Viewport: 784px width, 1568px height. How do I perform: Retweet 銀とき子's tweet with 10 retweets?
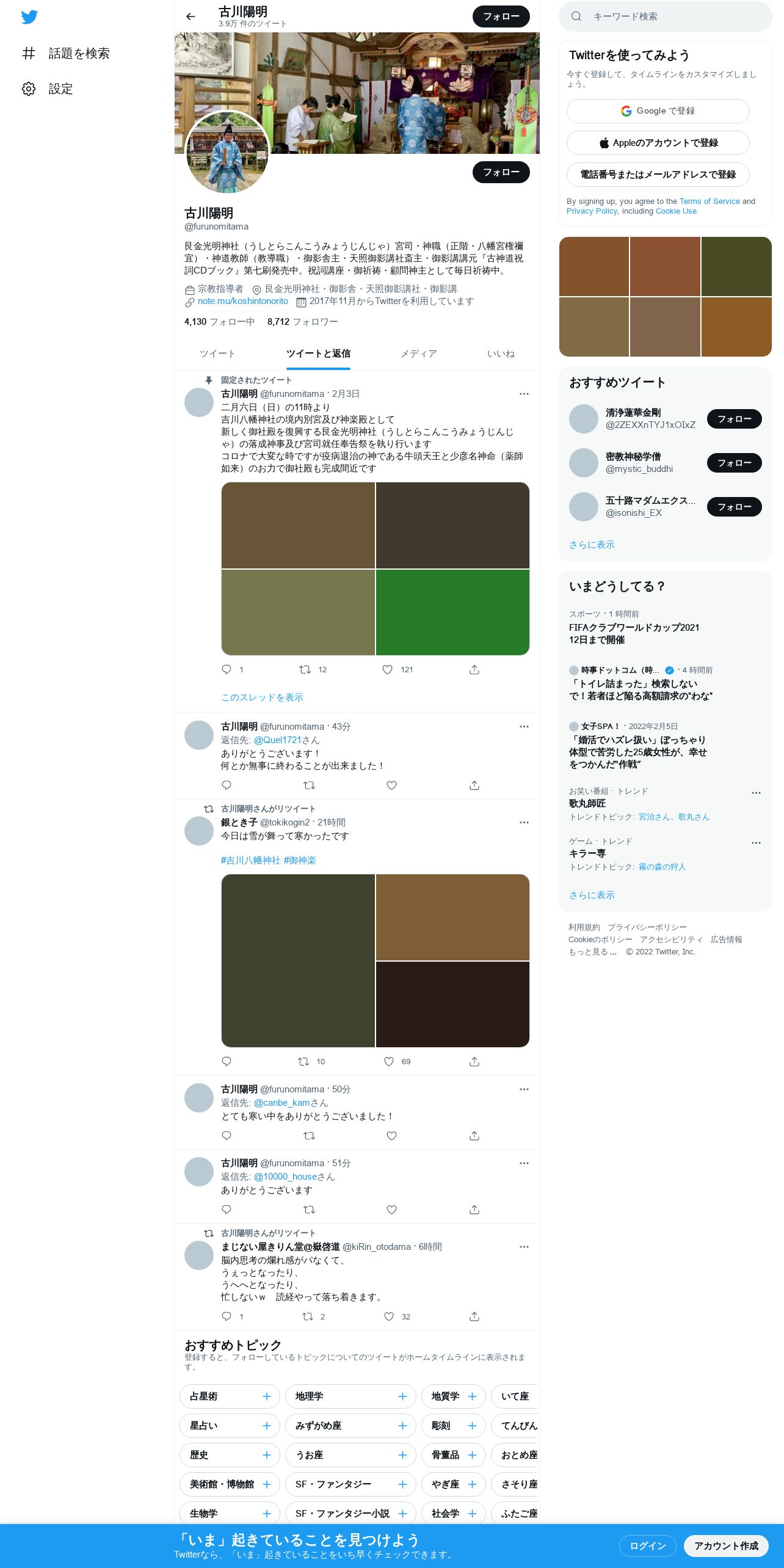pos(303,1061)
